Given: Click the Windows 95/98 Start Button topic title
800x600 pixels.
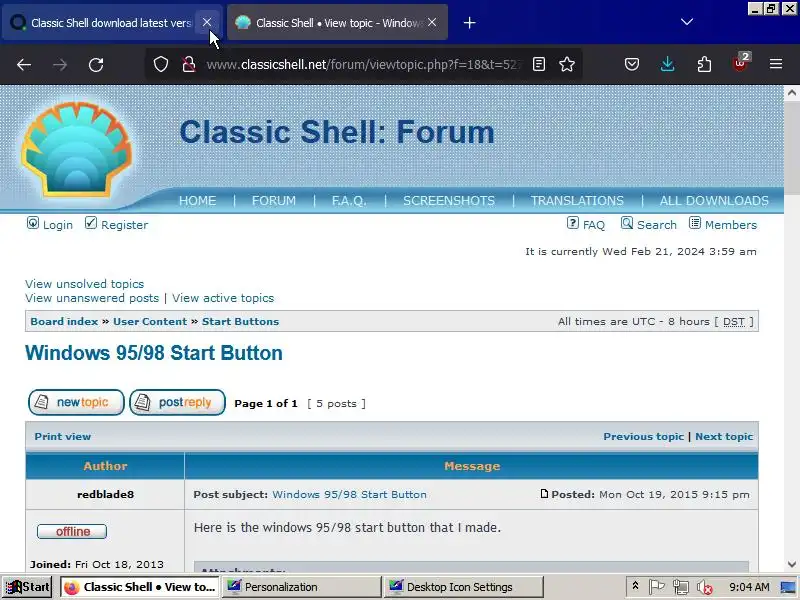Looking at the screenshot, I should (x=154, y=353).
